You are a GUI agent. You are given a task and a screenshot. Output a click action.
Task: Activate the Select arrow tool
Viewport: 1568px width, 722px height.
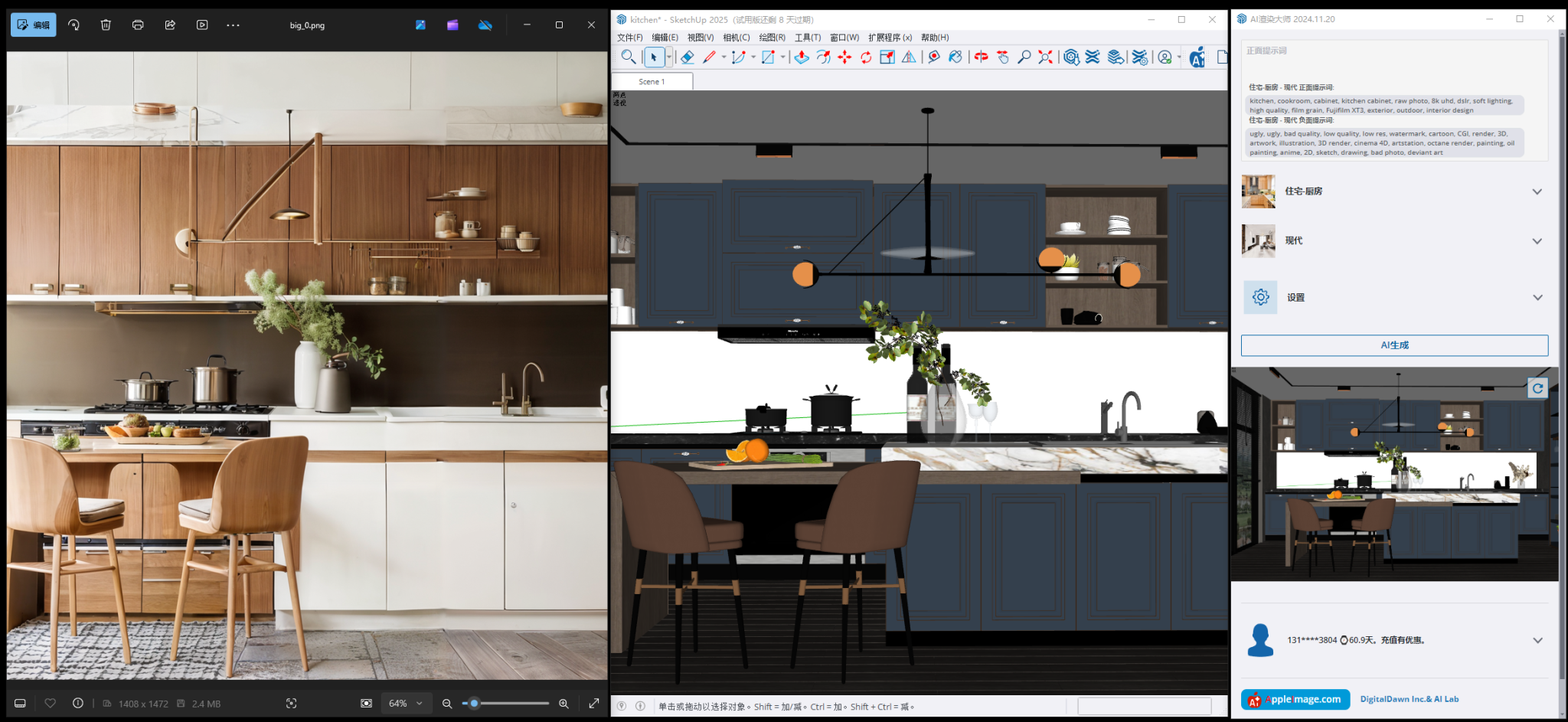[653, 57]
